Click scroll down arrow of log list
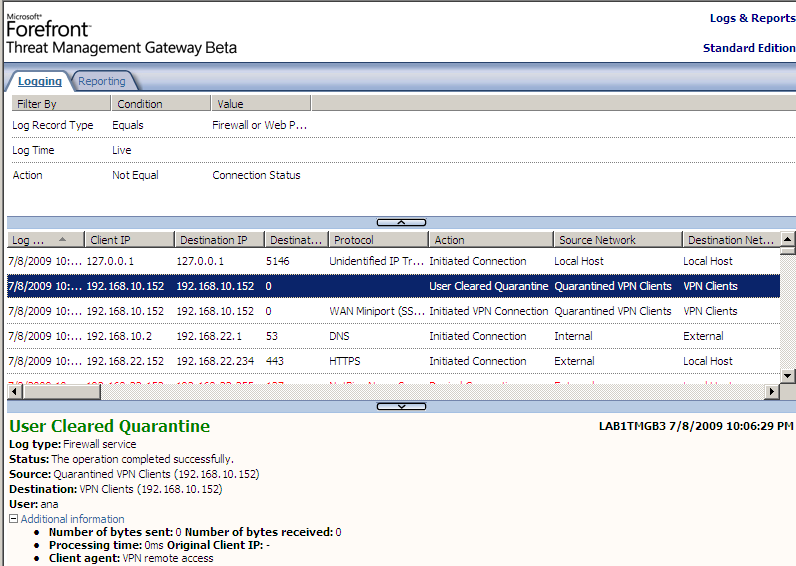 click(787, 376)
